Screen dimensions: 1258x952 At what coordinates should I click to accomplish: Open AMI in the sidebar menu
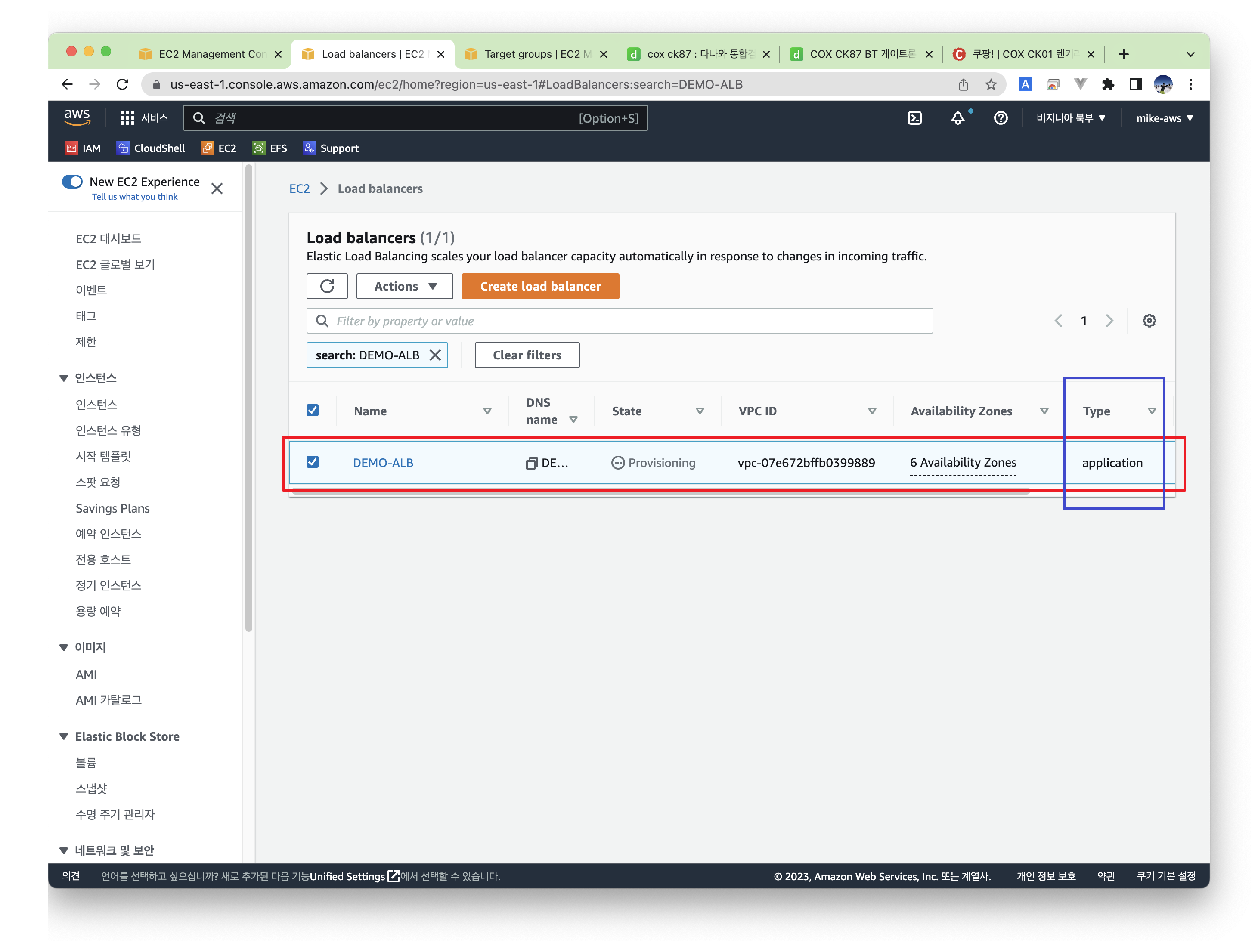(x=86, y=675)
